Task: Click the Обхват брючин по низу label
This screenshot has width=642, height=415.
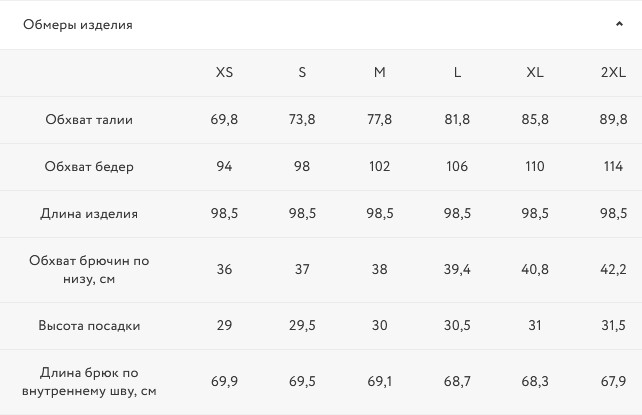Action: 89,270
